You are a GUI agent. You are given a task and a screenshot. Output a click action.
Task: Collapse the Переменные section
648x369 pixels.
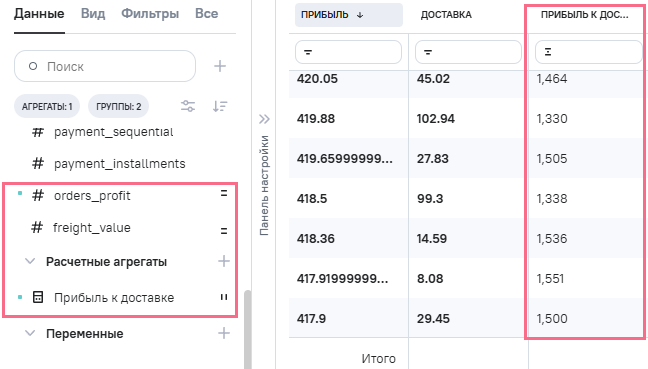coord(30,333)
